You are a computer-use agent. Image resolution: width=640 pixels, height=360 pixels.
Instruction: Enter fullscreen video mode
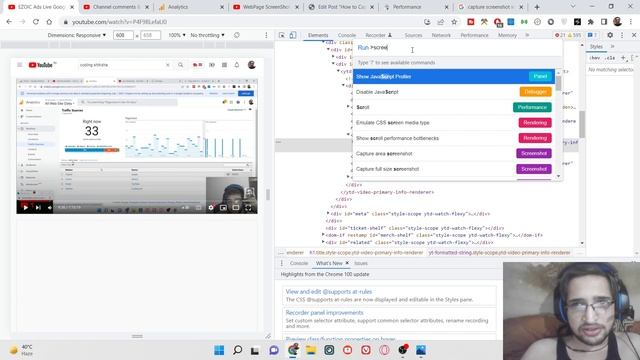click(x=248, y=208)
